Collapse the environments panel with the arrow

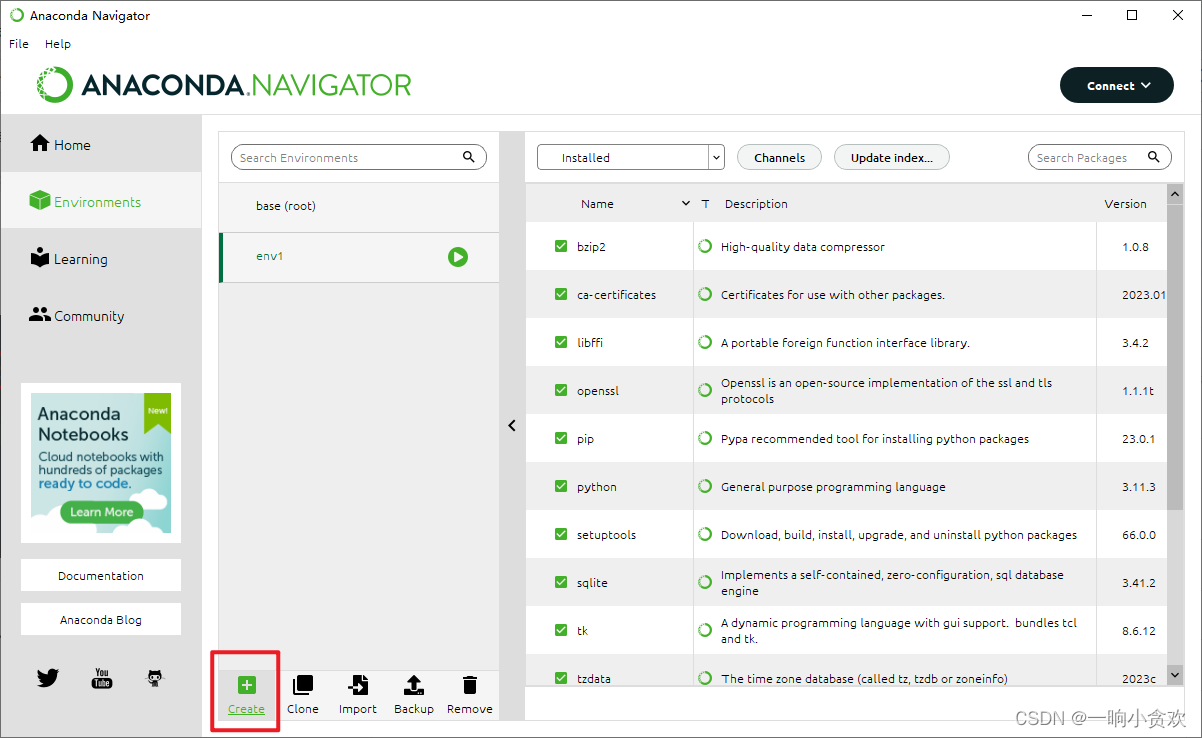point(512,425)
